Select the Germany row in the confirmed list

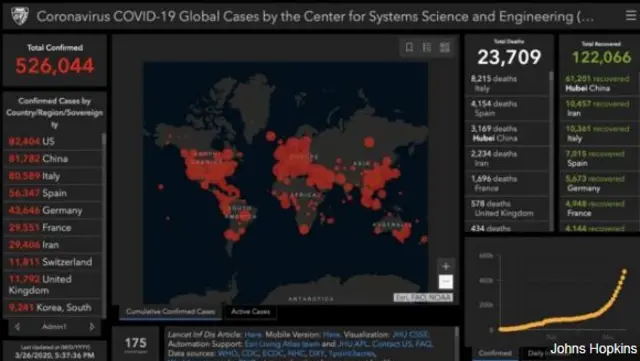[52, 210]
